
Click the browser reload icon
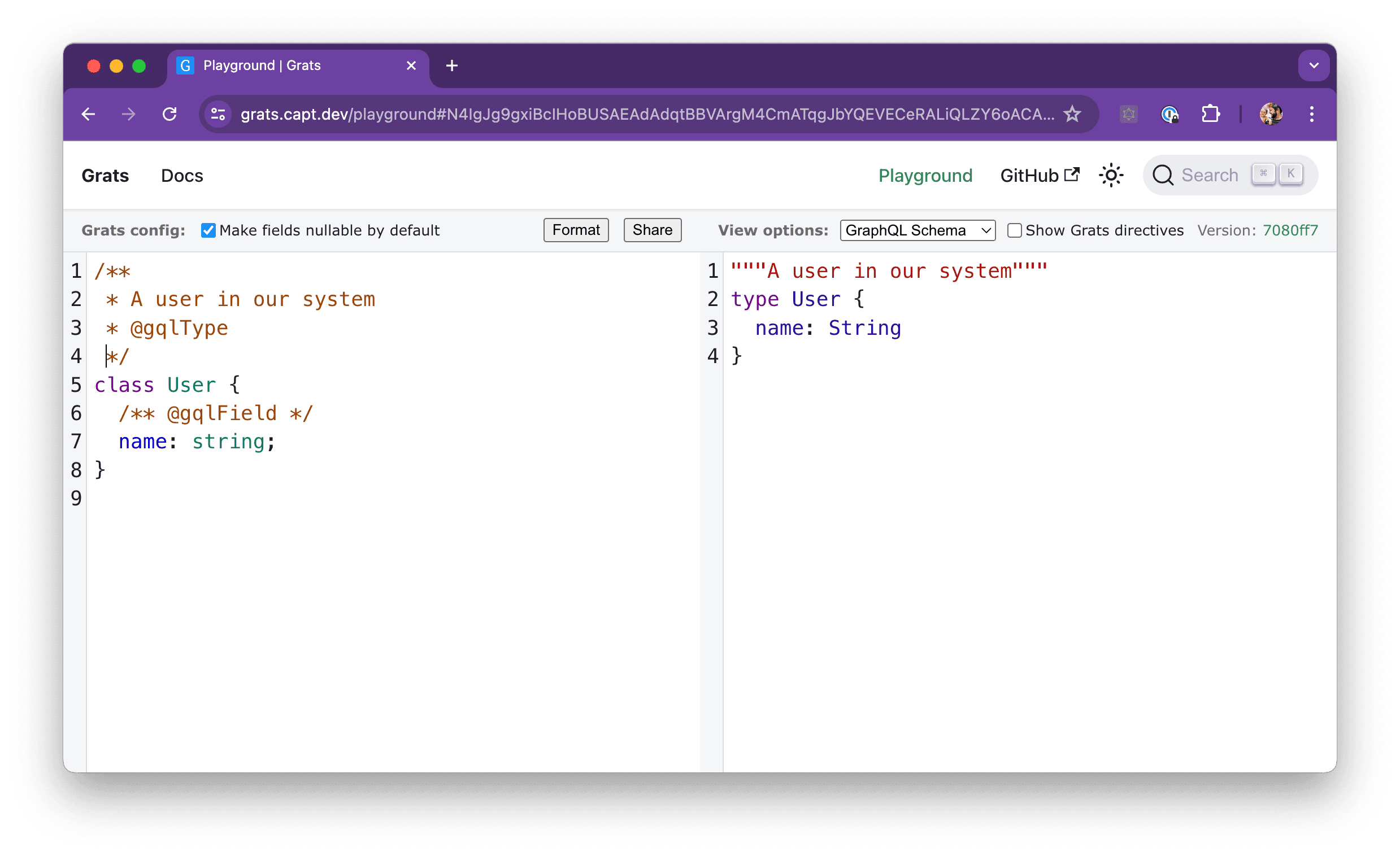point(169,114)
